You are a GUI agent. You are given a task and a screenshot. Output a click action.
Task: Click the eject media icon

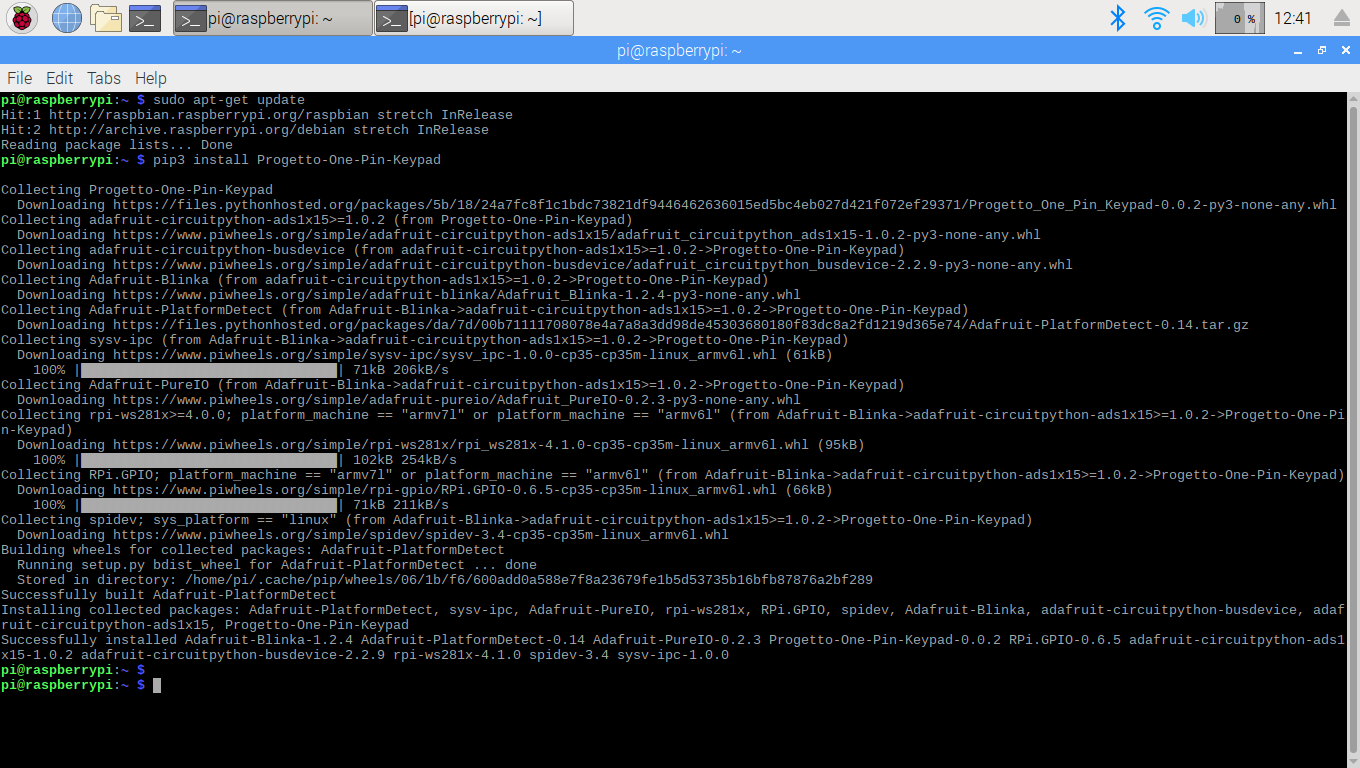point(1342,18)
